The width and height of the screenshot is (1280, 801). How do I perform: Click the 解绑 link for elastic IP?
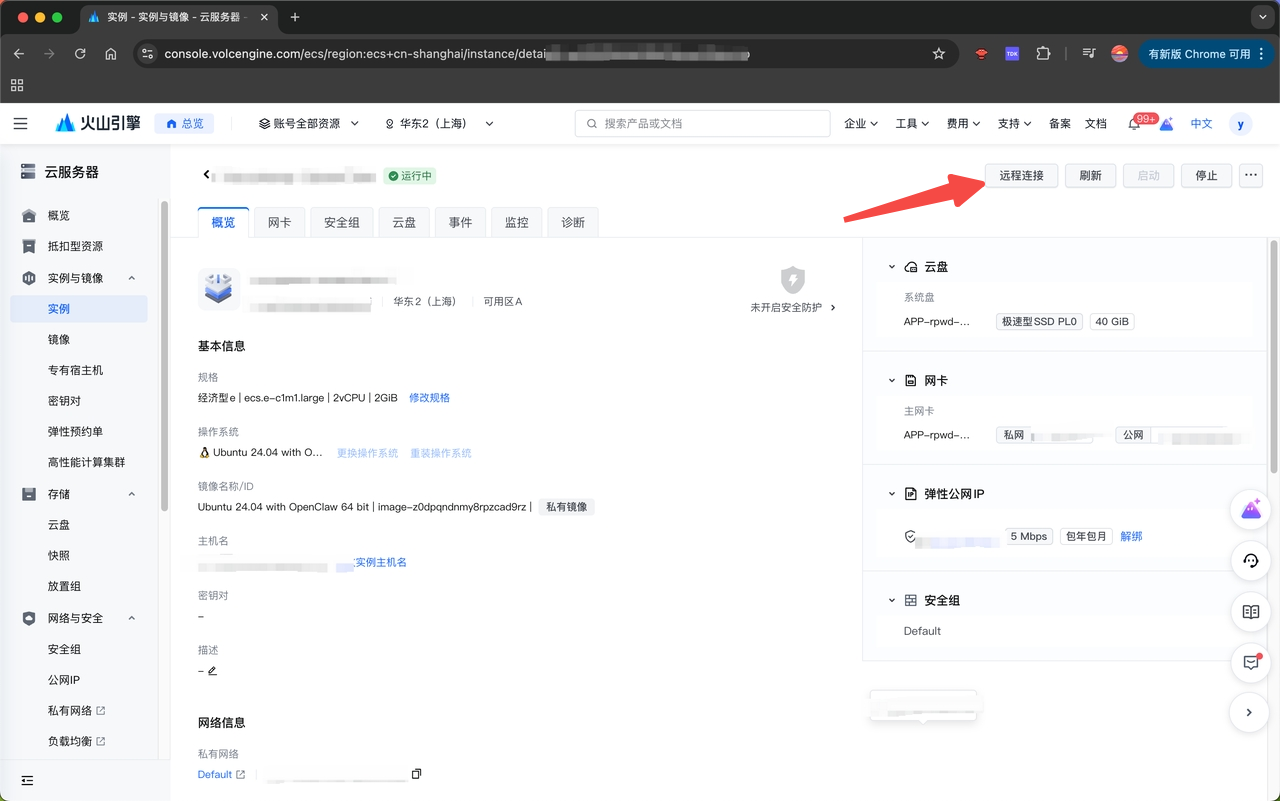click(1131, 537)
